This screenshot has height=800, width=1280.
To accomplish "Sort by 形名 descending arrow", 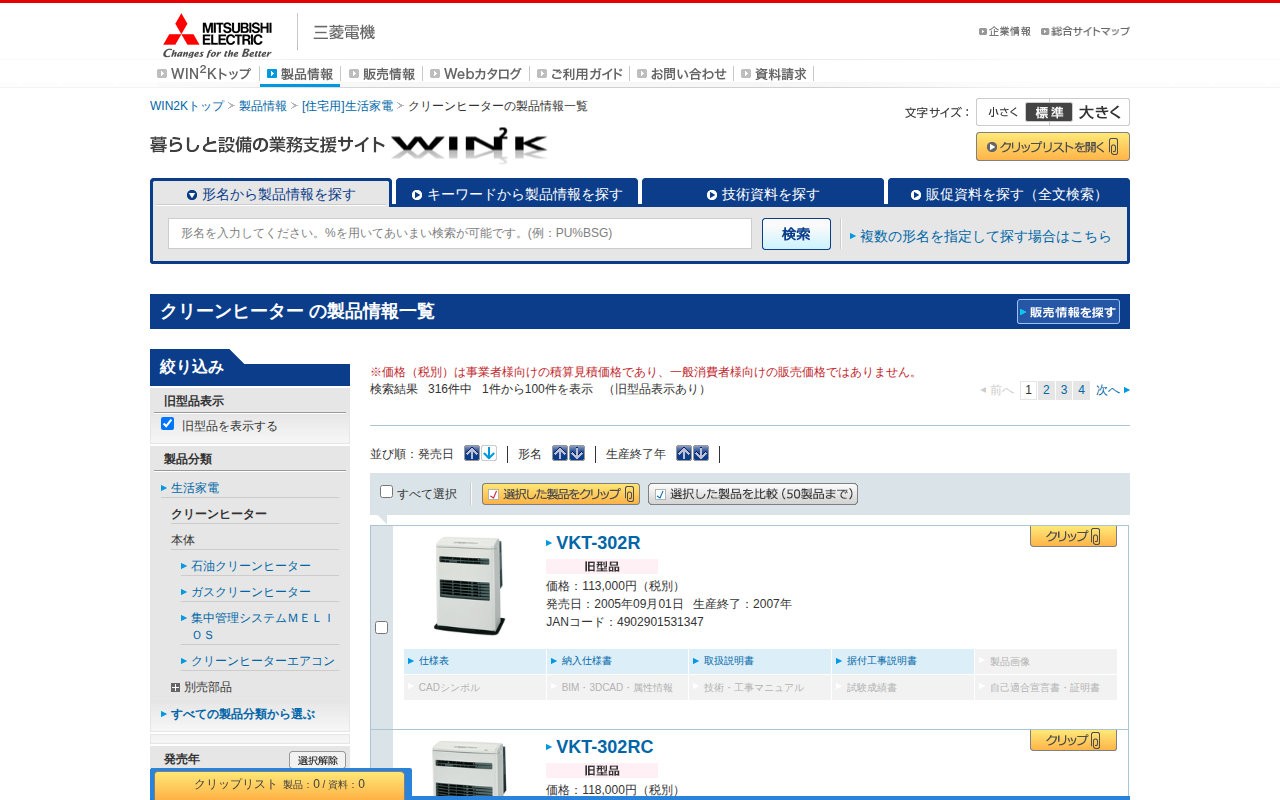I will 577,453.
